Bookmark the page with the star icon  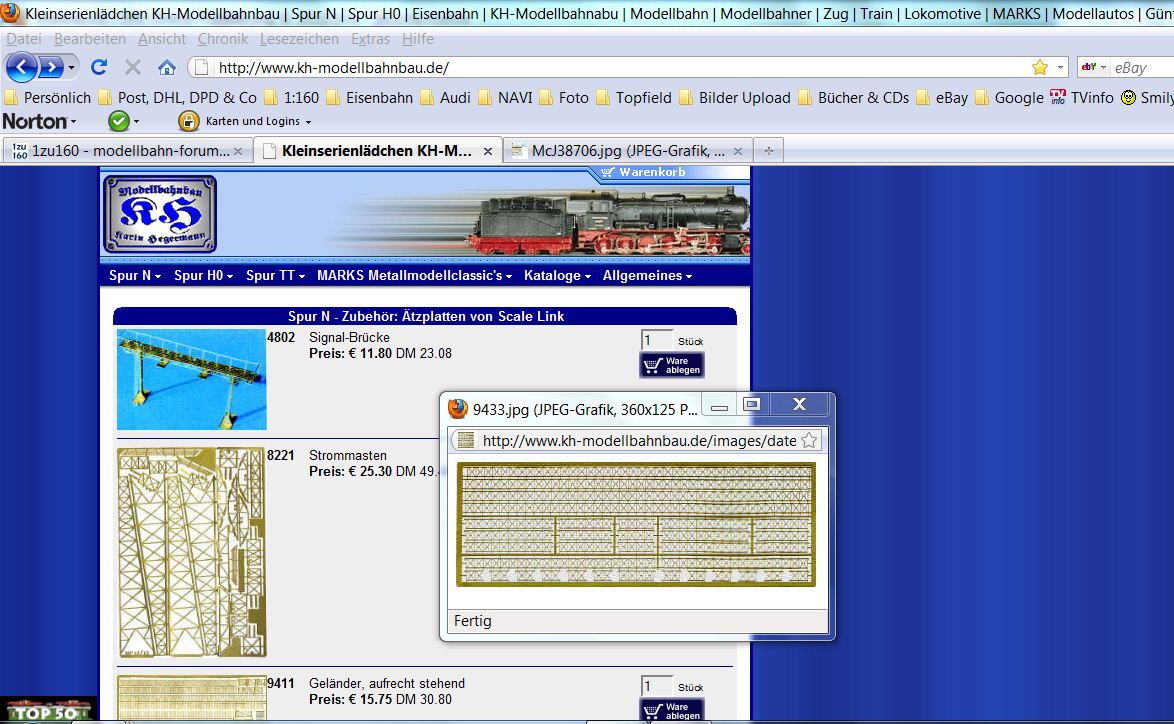click(x=1039, y=67)
